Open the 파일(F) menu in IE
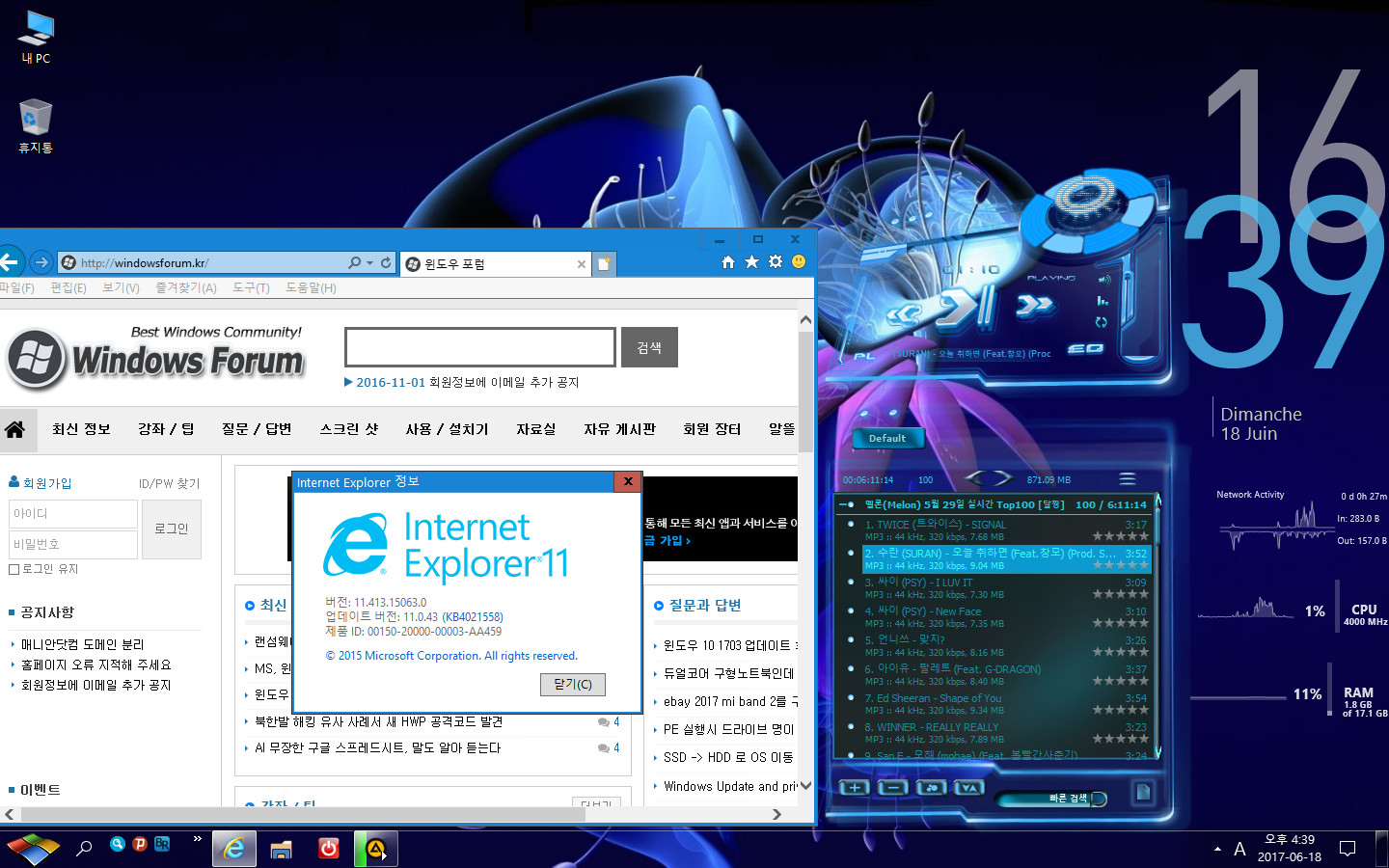 [16, 287]
